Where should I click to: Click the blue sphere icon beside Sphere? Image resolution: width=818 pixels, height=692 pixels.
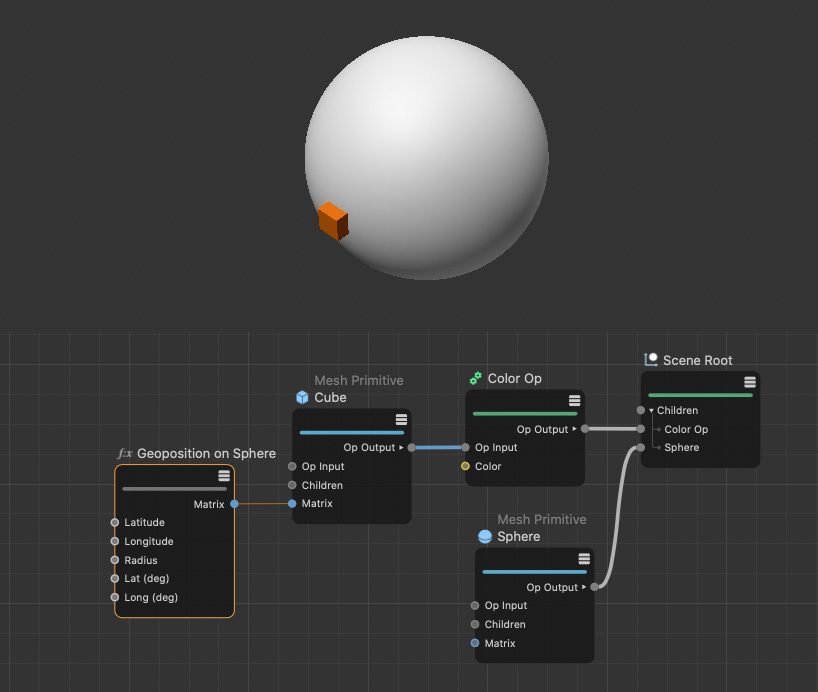coord(485,537)
